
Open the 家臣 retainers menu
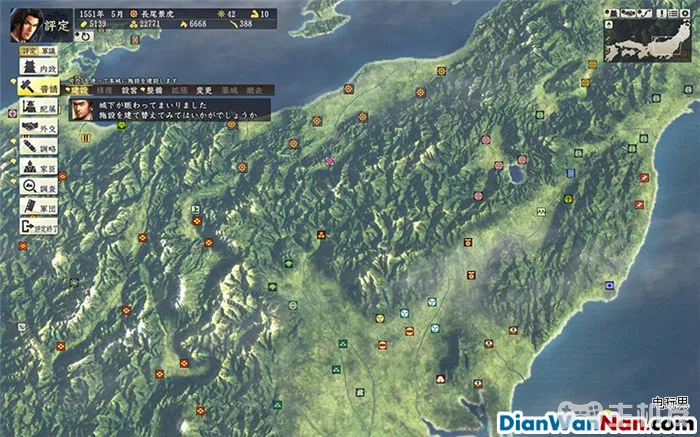(38, 166)
